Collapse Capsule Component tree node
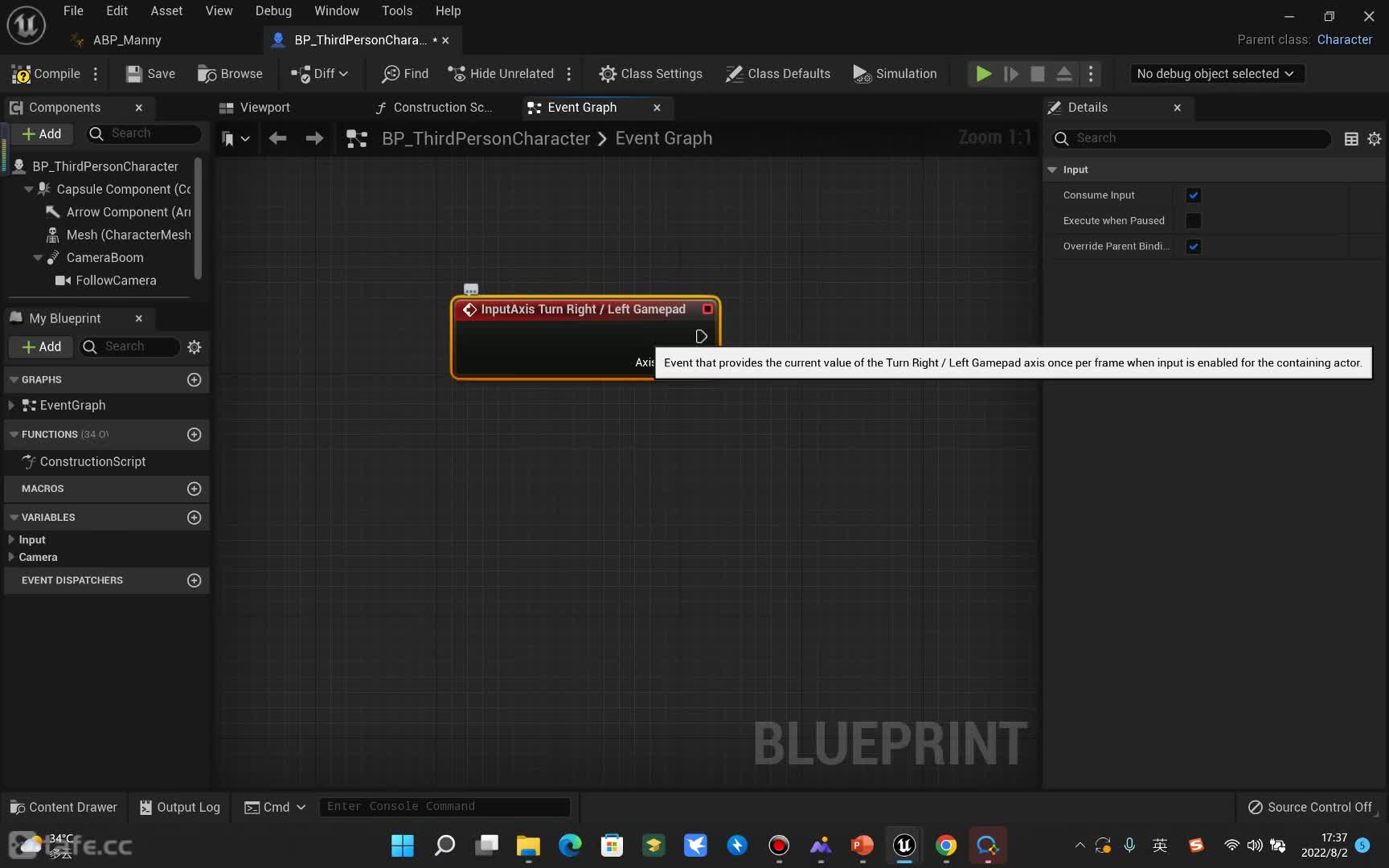1389x868 pixels. tap(29, 190)
